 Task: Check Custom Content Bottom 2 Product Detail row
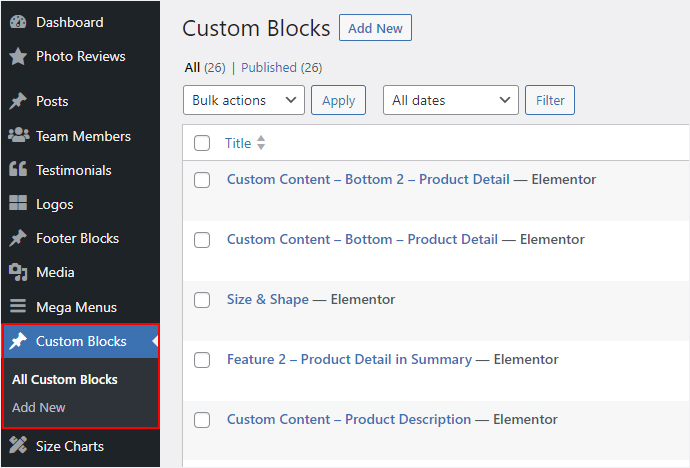click(x=202, y=179)
